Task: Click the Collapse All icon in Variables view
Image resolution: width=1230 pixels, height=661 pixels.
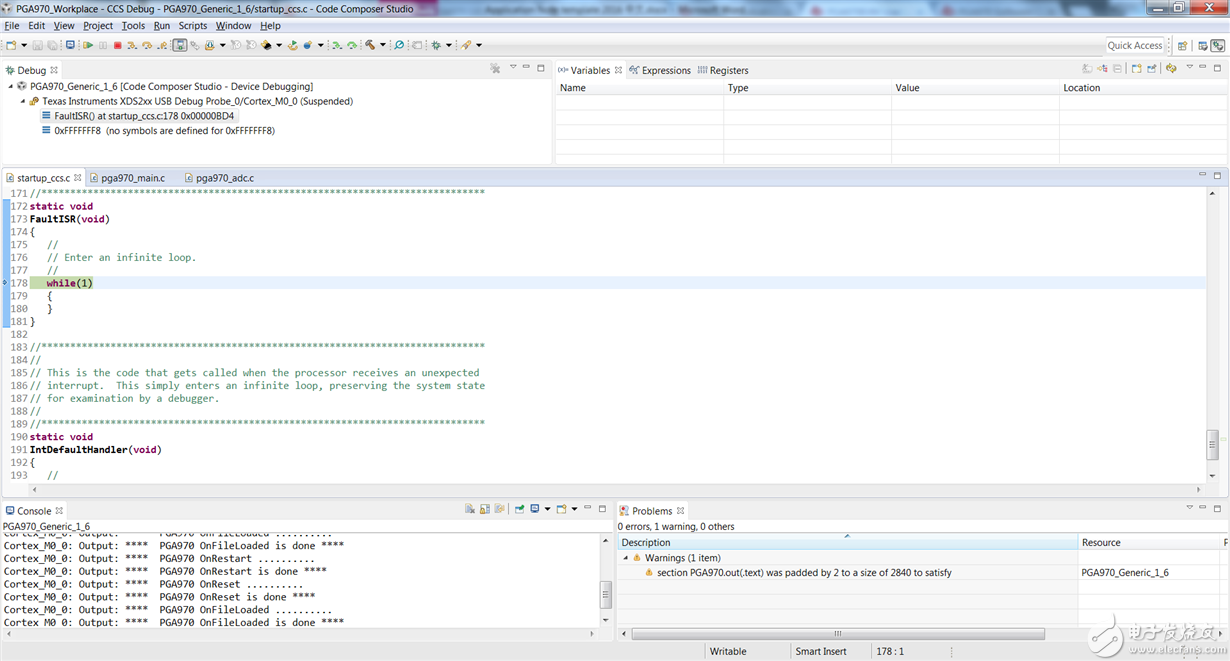Action: pyautogui.click(x=1117, y=69)
